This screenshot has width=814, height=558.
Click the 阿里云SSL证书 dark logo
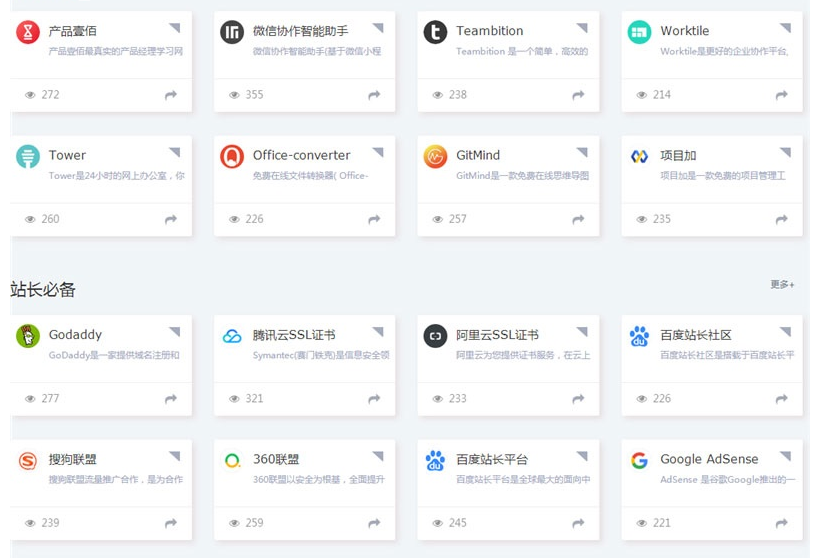click(x=436, y=336)
